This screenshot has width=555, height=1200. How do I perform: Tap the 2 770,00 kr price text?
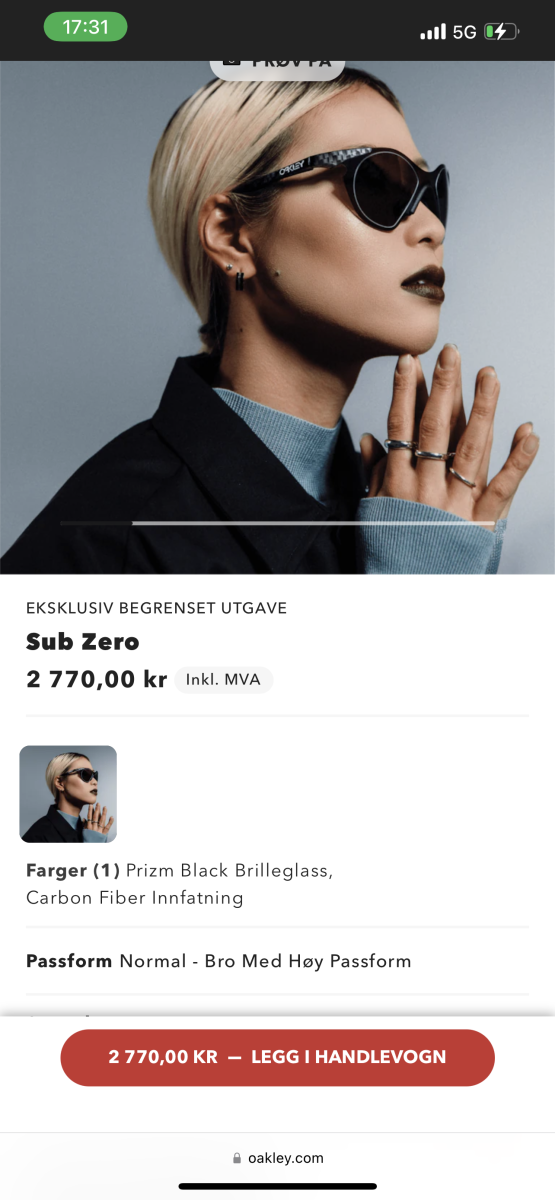coord(96,679)
